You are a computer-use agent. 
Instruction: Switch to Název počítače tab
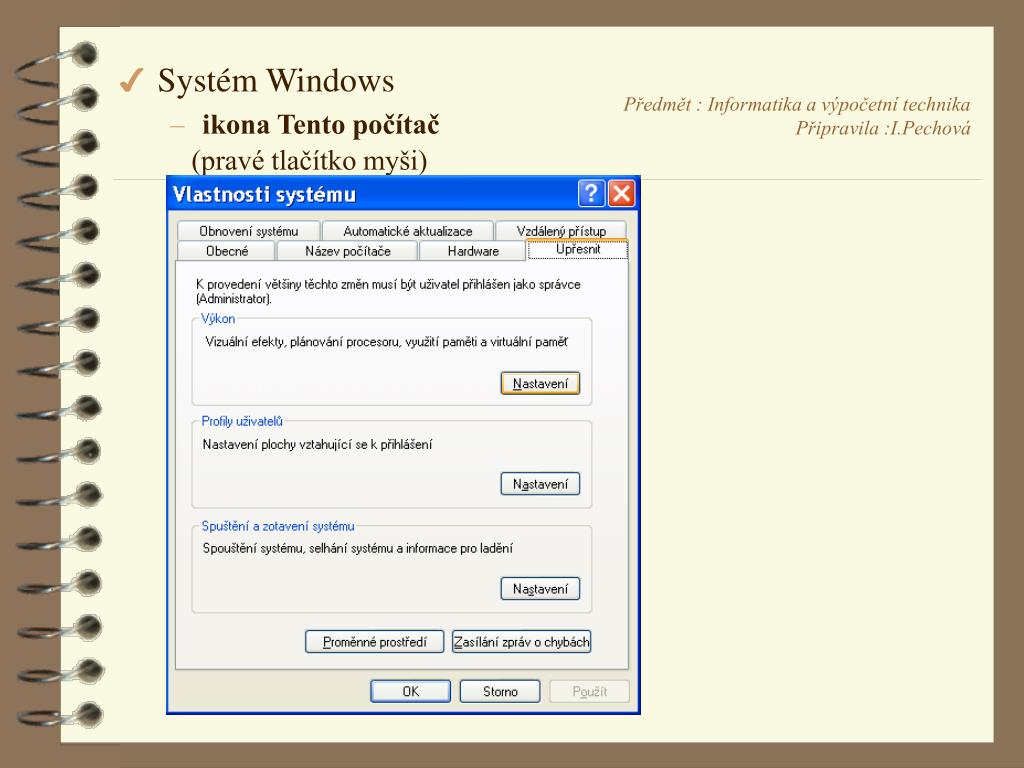[x=347, y=251]
